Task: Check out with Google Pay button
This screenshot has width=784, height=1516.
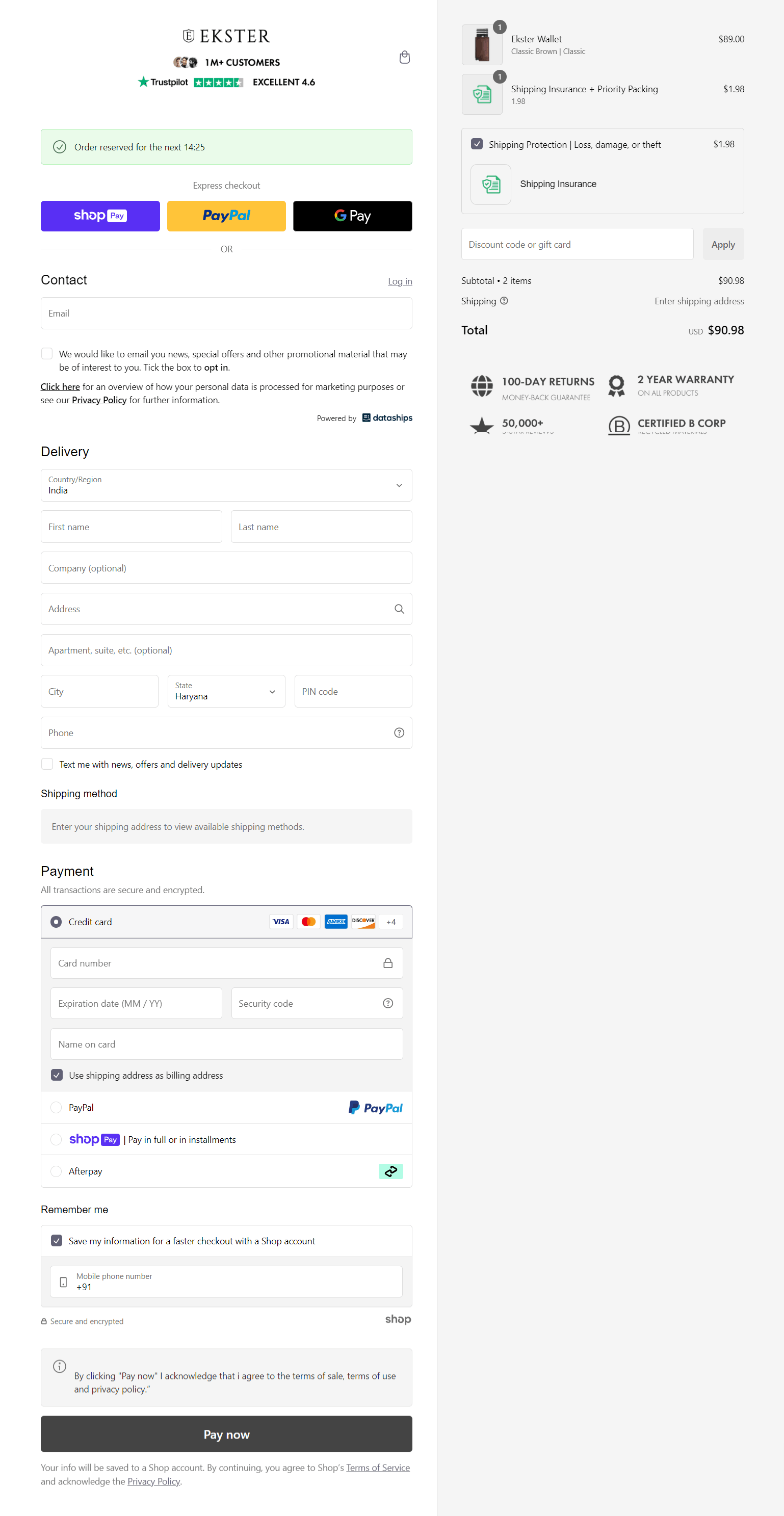Action: tap(353, 216)
